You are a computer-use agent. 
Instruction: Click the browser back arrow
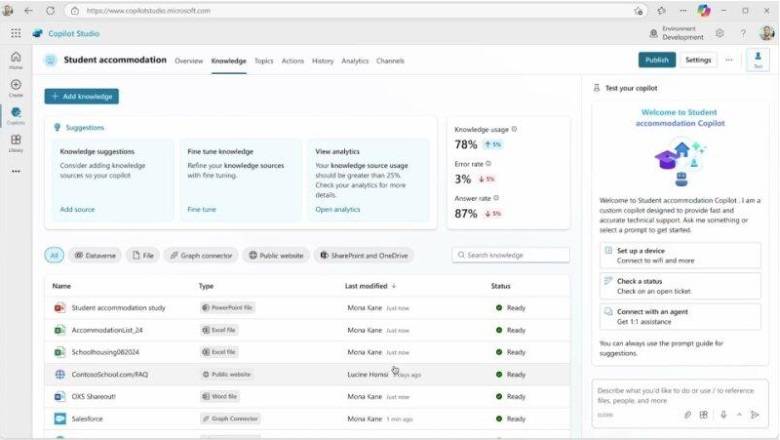pos(28,10)
